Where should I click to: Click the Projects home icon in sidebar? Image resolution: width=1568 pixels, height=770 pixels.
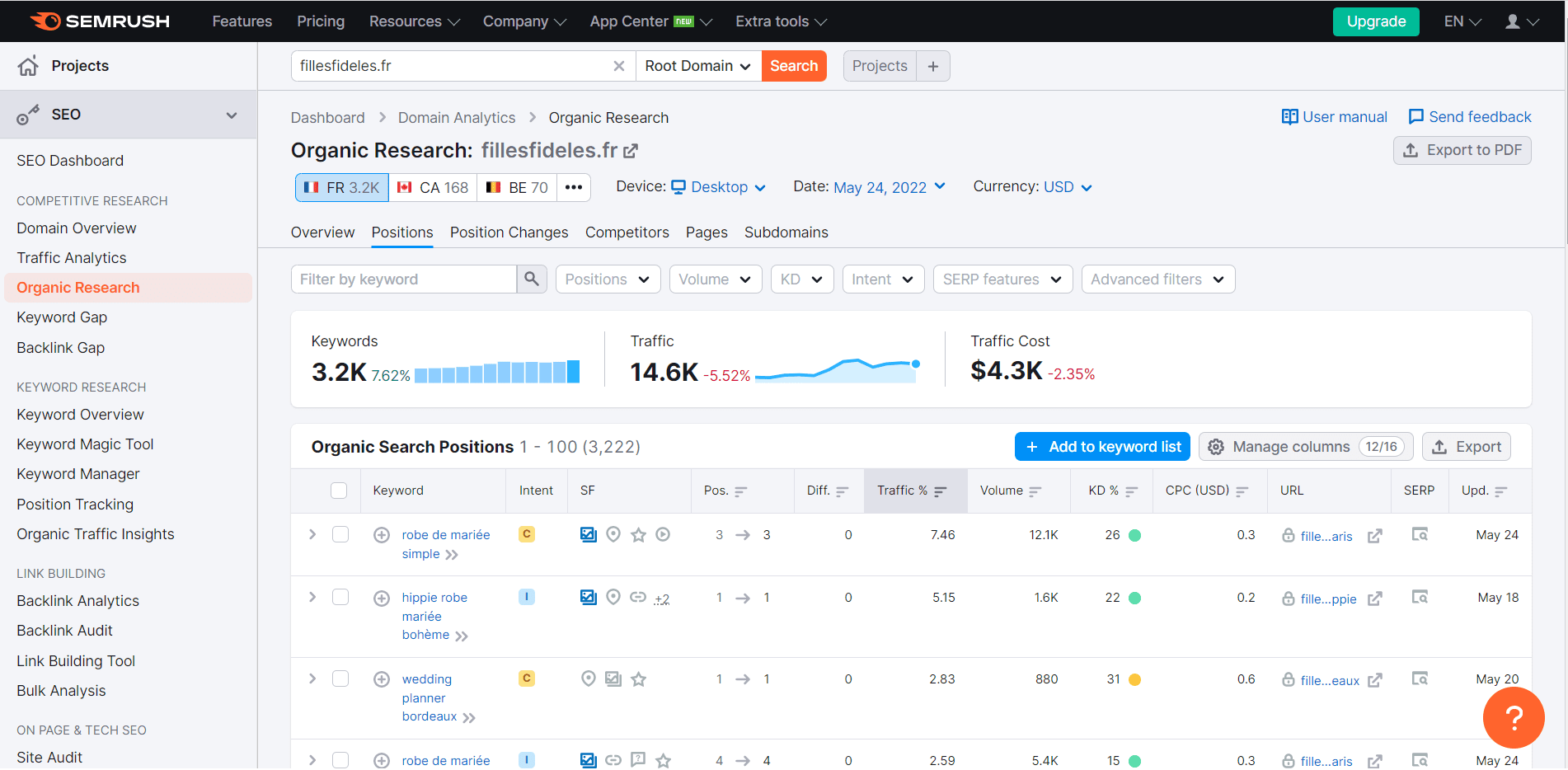point(28,66)
